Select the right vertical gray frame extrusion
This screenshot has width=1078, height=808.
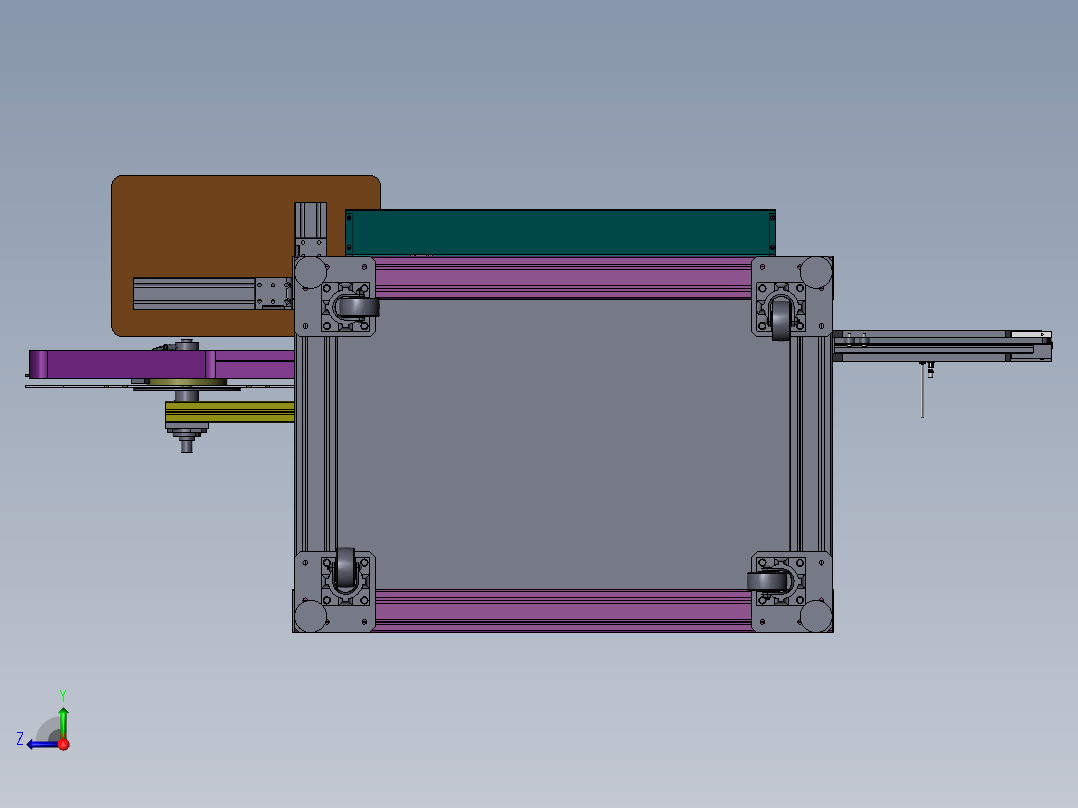[x=811, y=444]
